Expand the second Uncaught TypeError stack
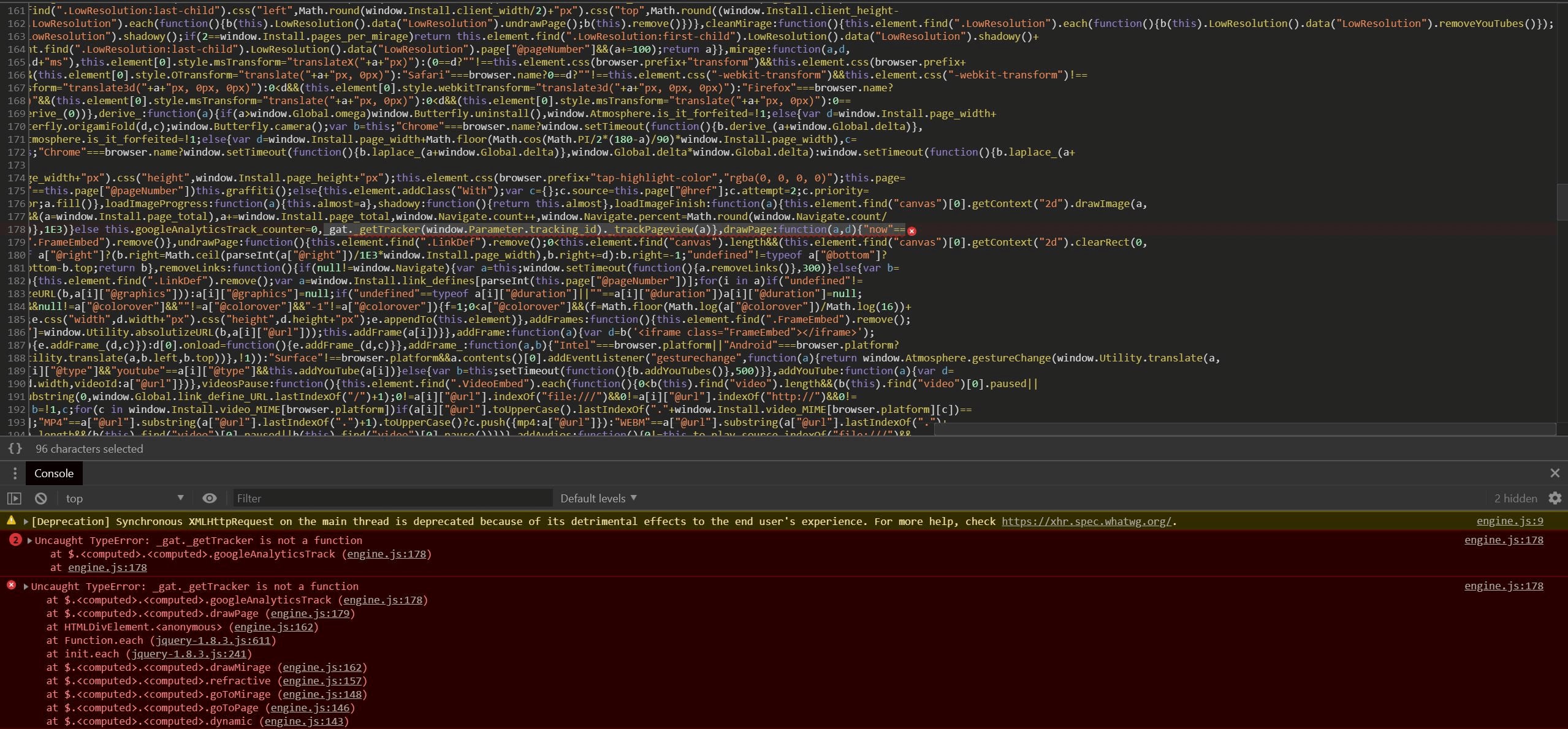This screenshot has height=729, width=1568. coord(26,586)
